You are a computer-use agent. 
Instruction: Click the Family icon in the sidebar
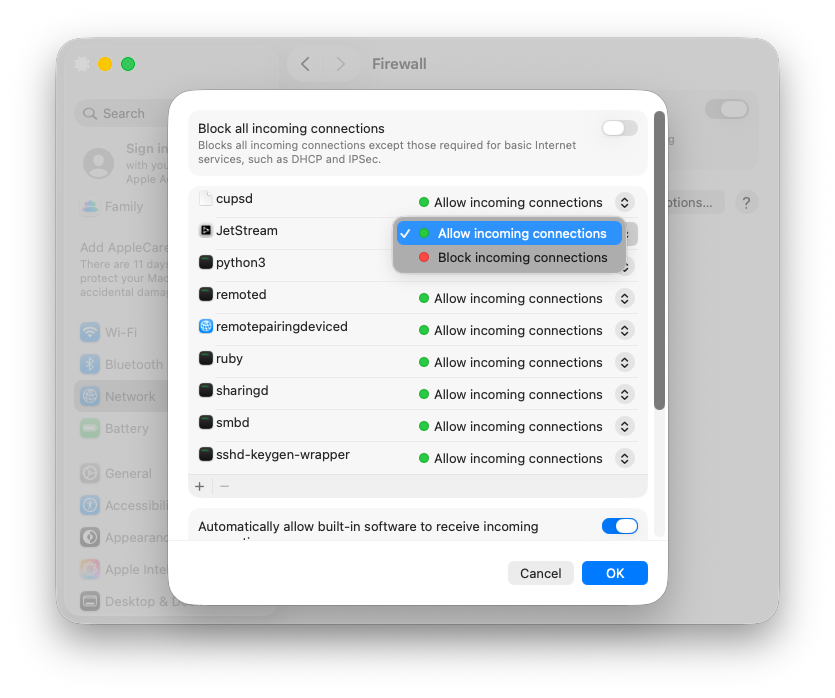pyautogui.click(x=90, y=206)
